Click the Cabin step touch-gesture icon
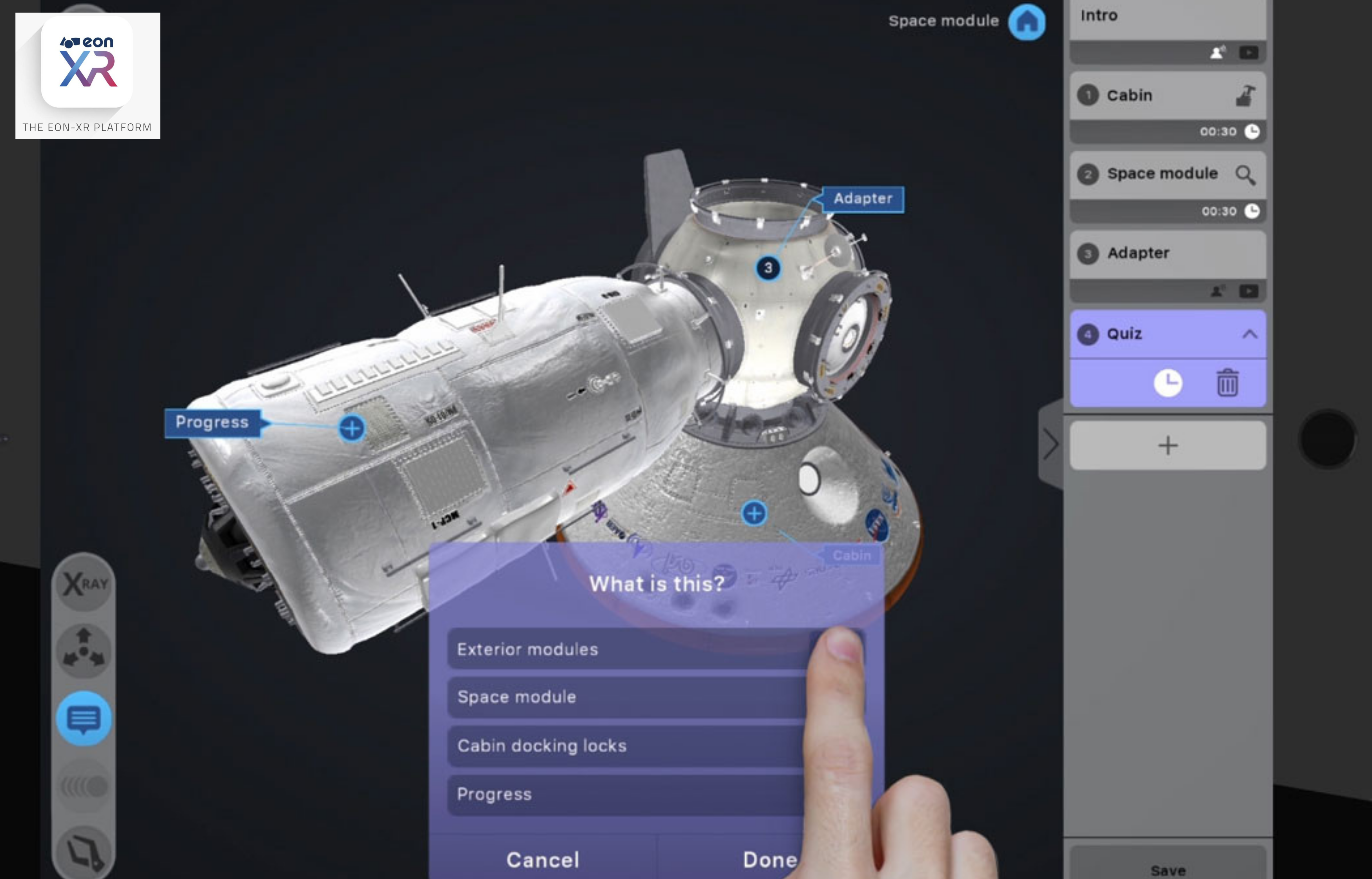The width and height of the screenshot is (1372, 879). [x=1245, y=95]
